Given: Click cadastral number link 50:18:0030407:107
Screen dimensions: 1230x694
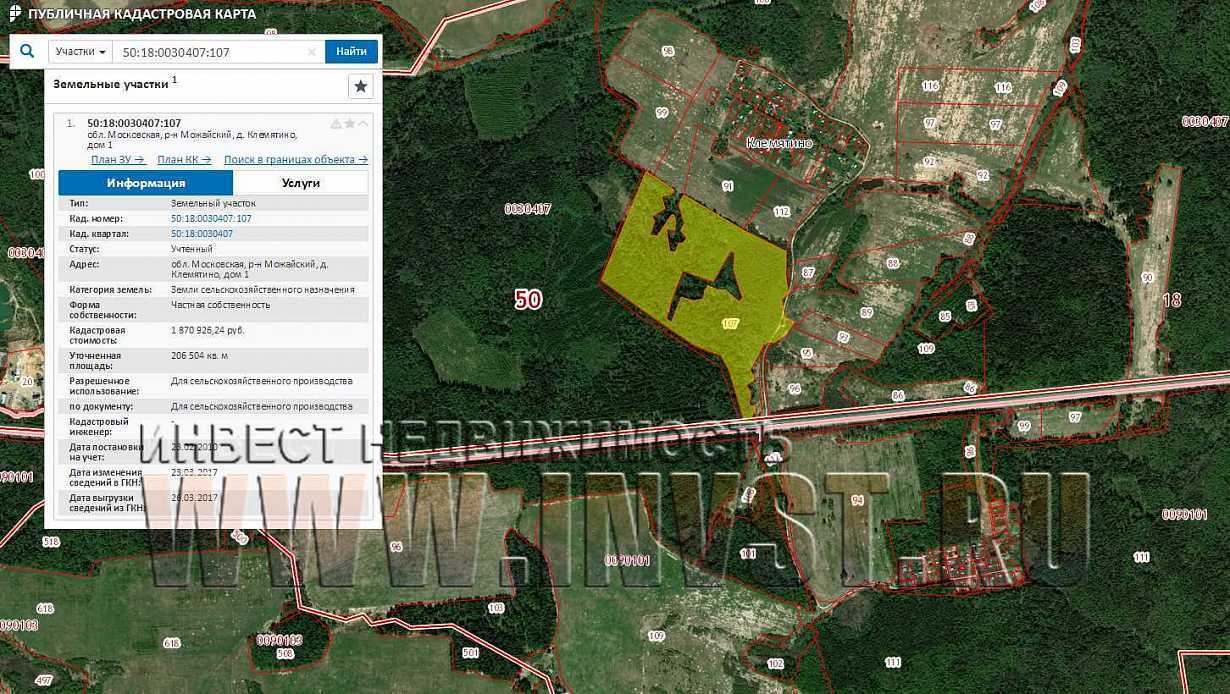Looking at the screenshot, I should [x=211, y=218].
